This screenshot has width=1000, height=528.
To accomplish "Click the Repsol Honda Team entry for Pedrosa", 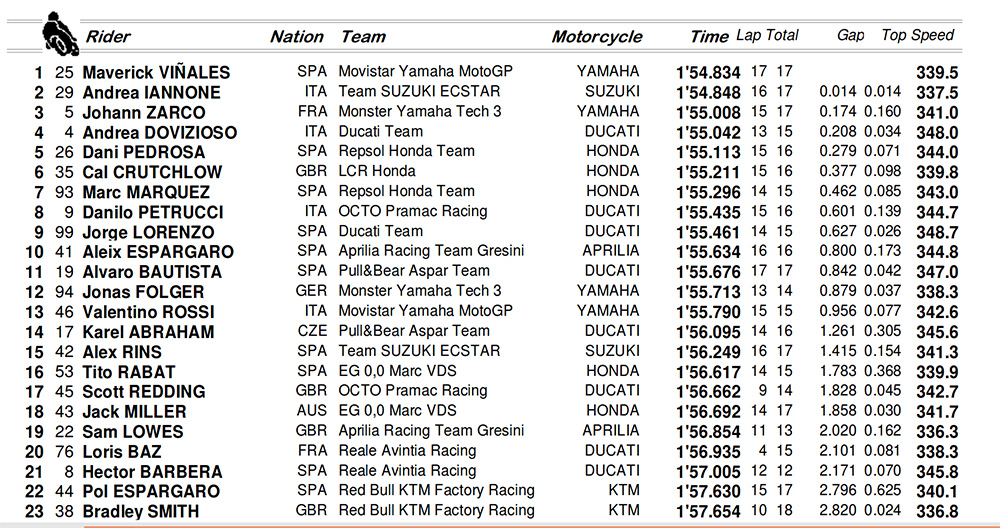I will pos(406,151).
